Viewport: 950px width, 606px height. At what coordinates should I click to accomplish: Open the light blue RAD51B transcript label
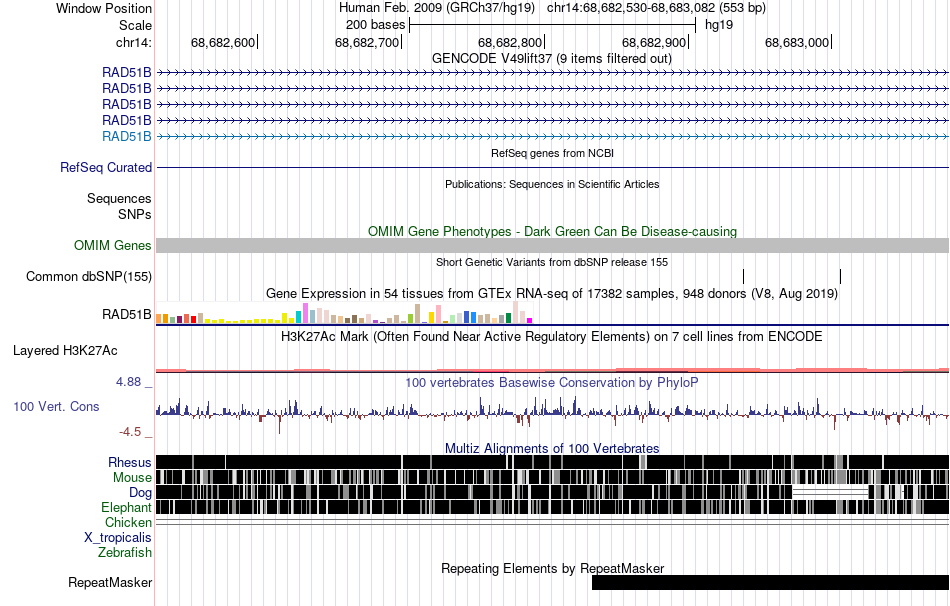pos(127,136)
